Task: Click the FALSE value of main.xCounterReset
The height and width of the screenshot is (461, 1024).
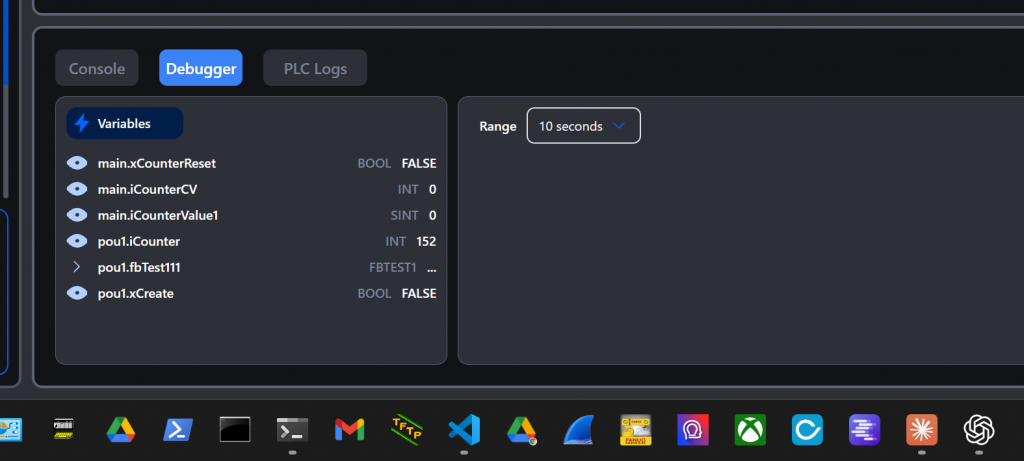Action: (419, 163)
